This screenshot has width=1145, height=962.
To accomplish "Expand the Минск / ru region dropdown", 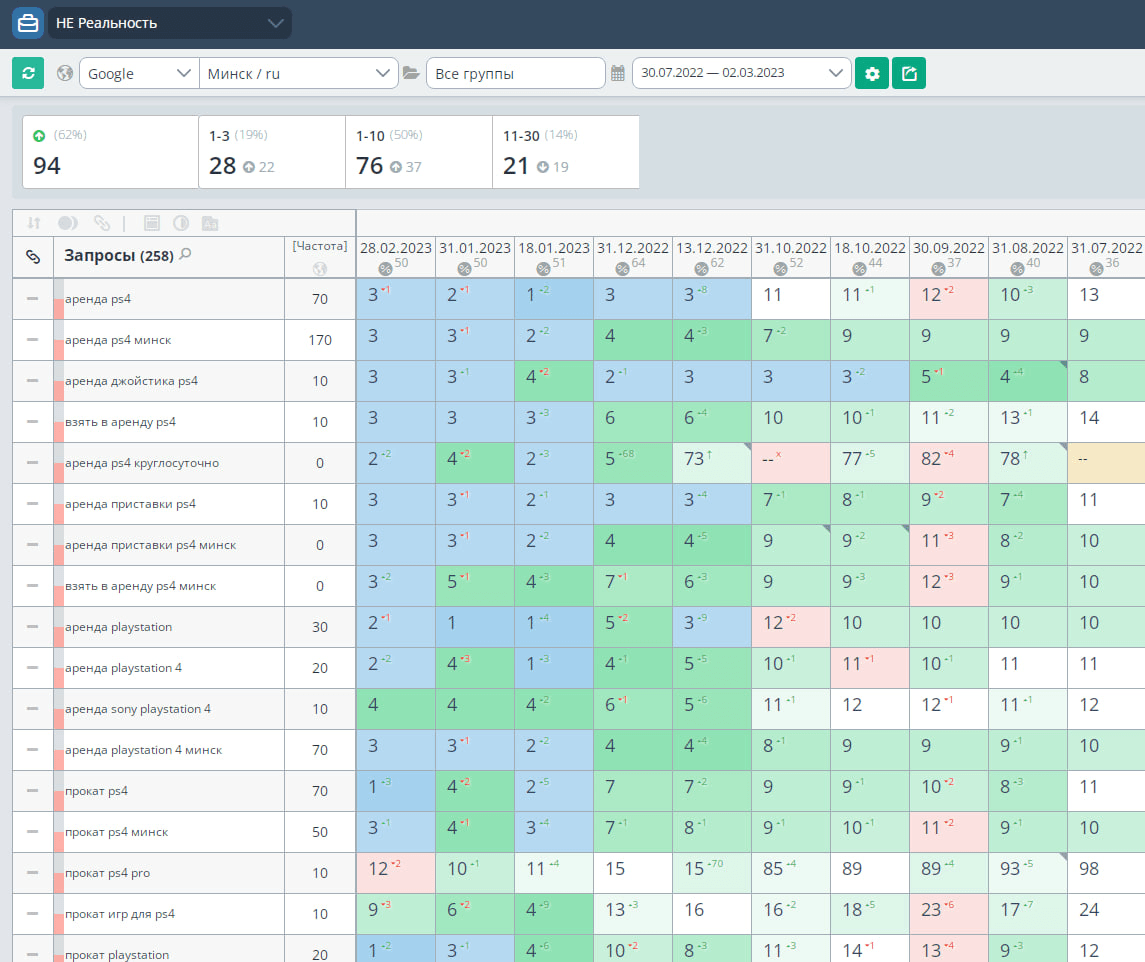I will 298,73.
